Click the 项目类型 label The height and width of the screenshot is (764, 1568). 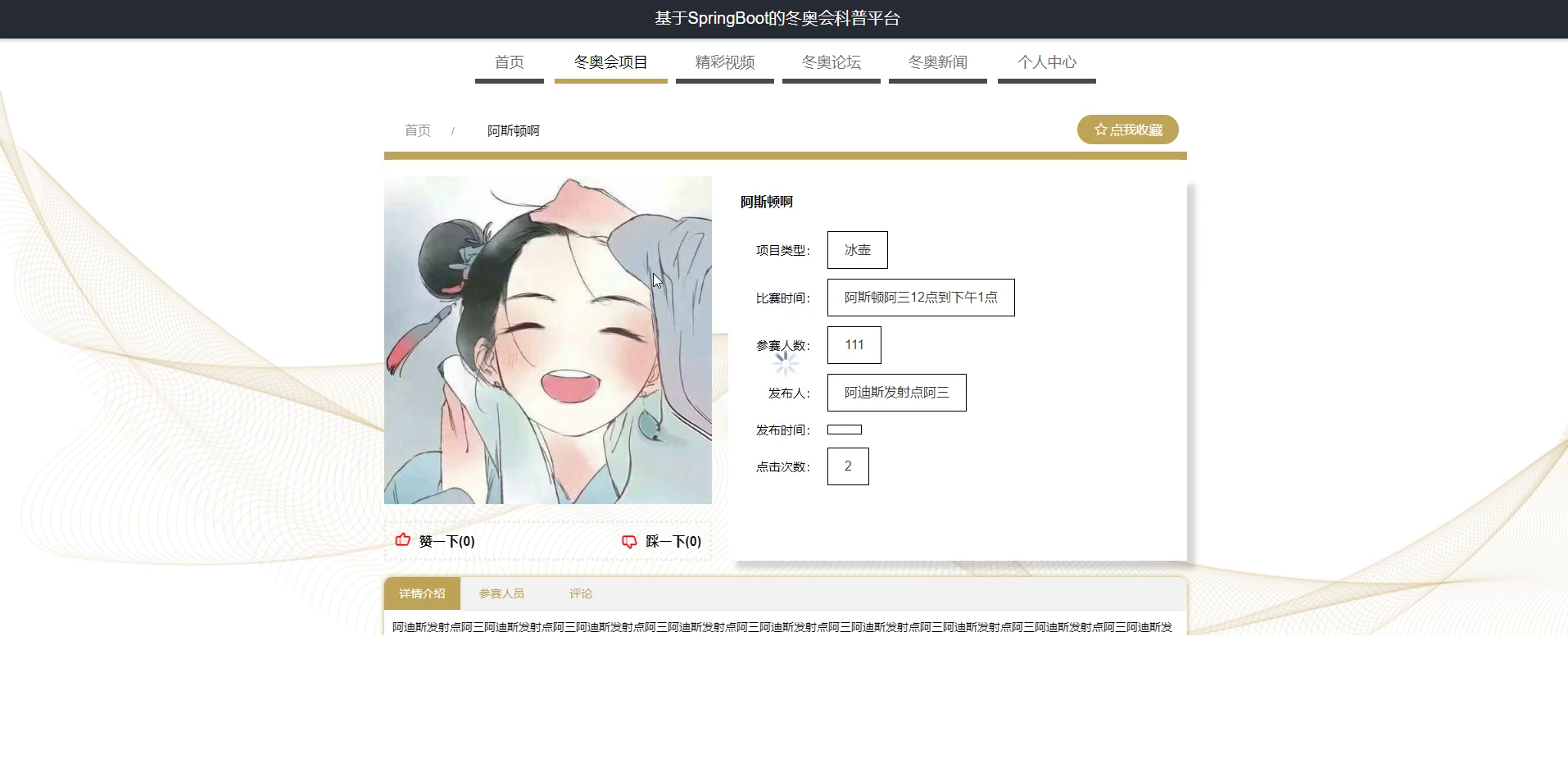click(x=782, y=250)
